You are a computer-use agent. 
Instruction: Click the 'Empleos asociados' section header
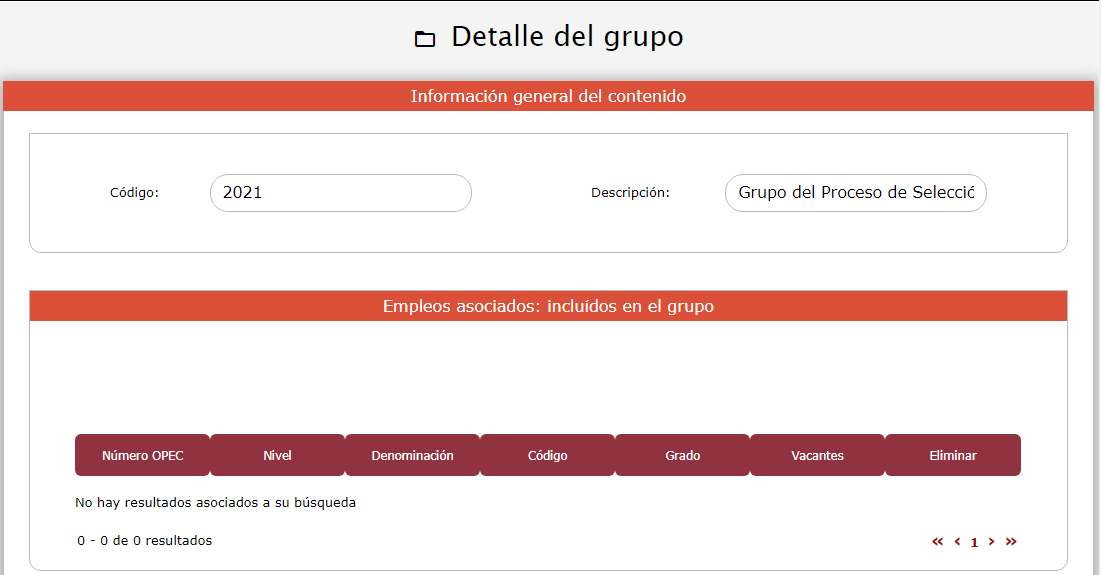(548, 306)
